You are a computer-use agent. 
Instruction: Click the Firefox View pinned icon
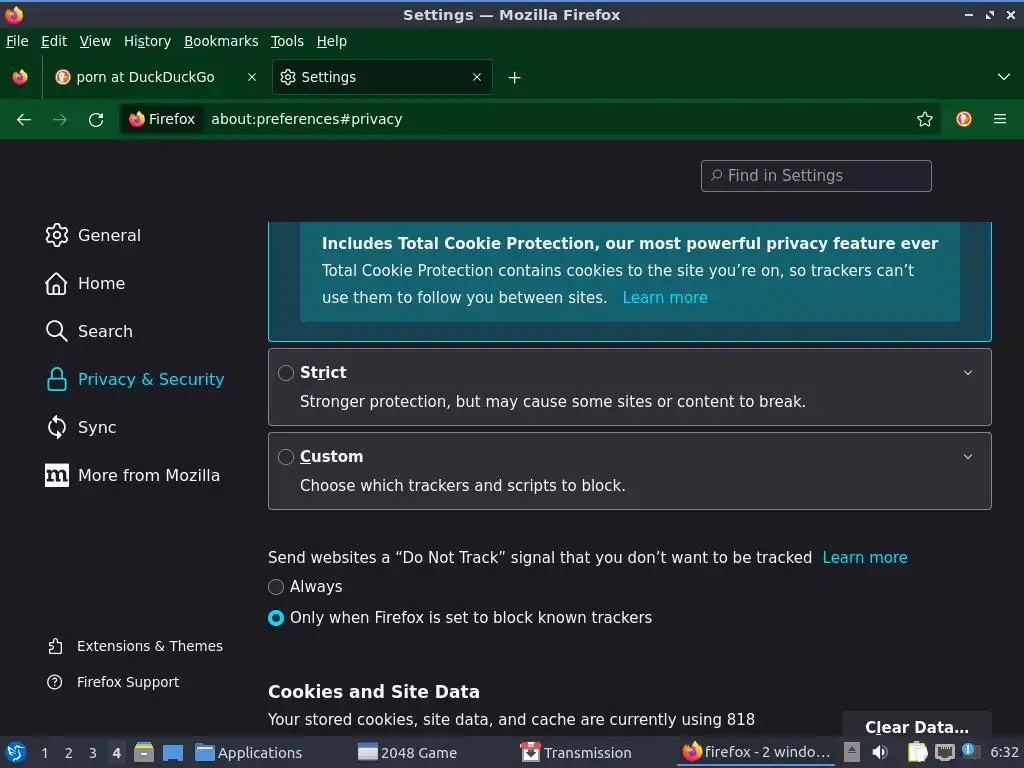[x=20, y=77]
